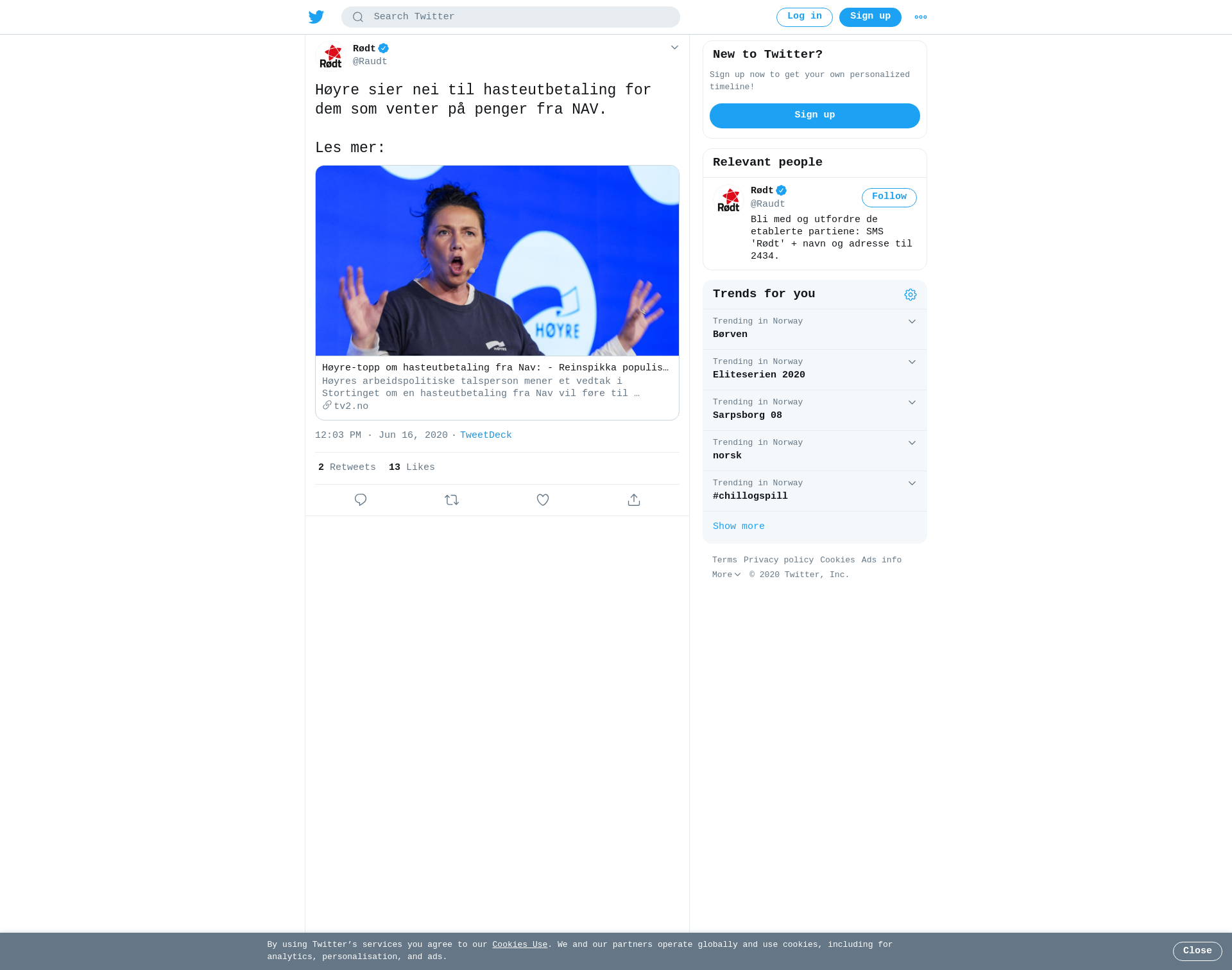The image size is (1232, 970).
Task: Open the article headline 'Høyre-topp om hasteutbetaling'
Action: (x=495, y=368)
